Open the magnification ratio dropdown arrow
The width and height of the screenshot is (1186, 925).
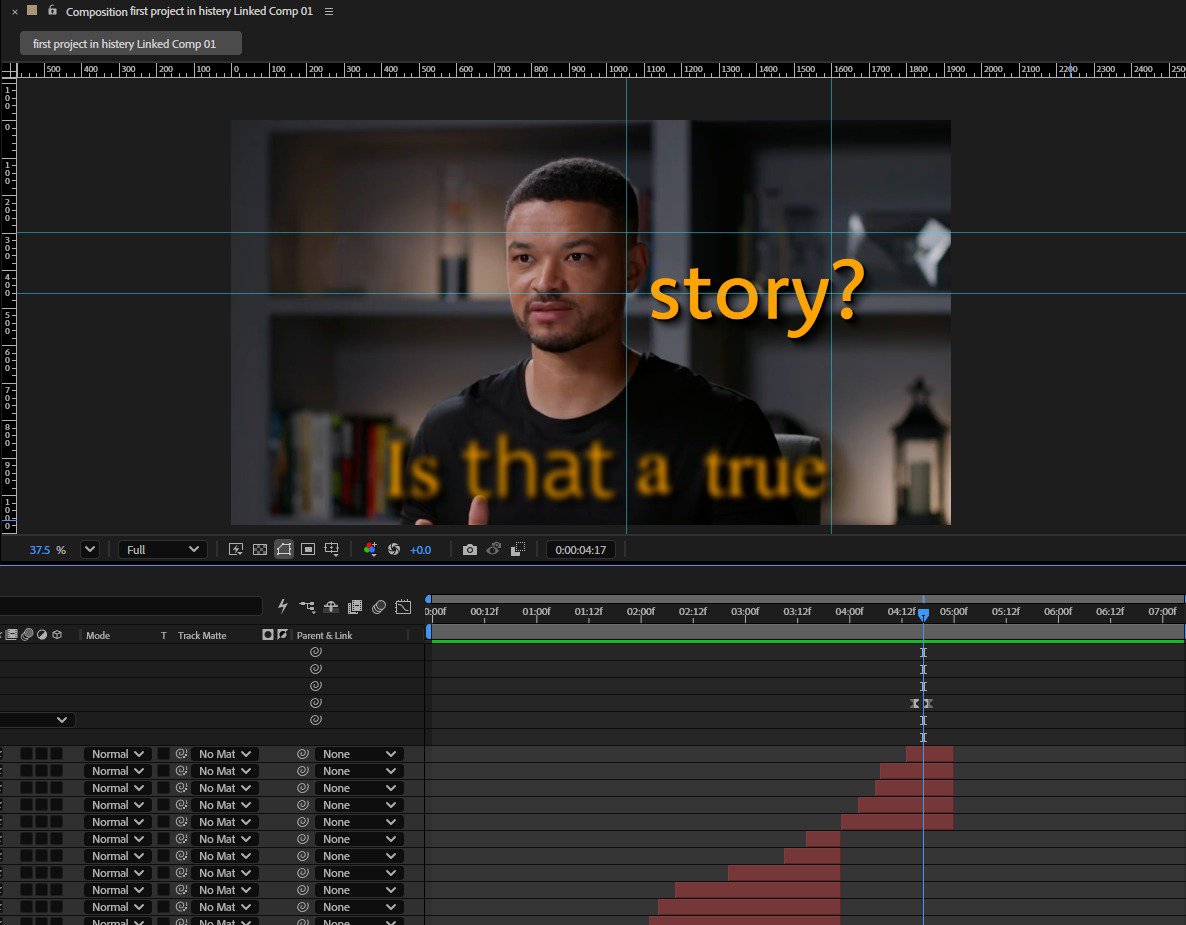tap(90, 549)
